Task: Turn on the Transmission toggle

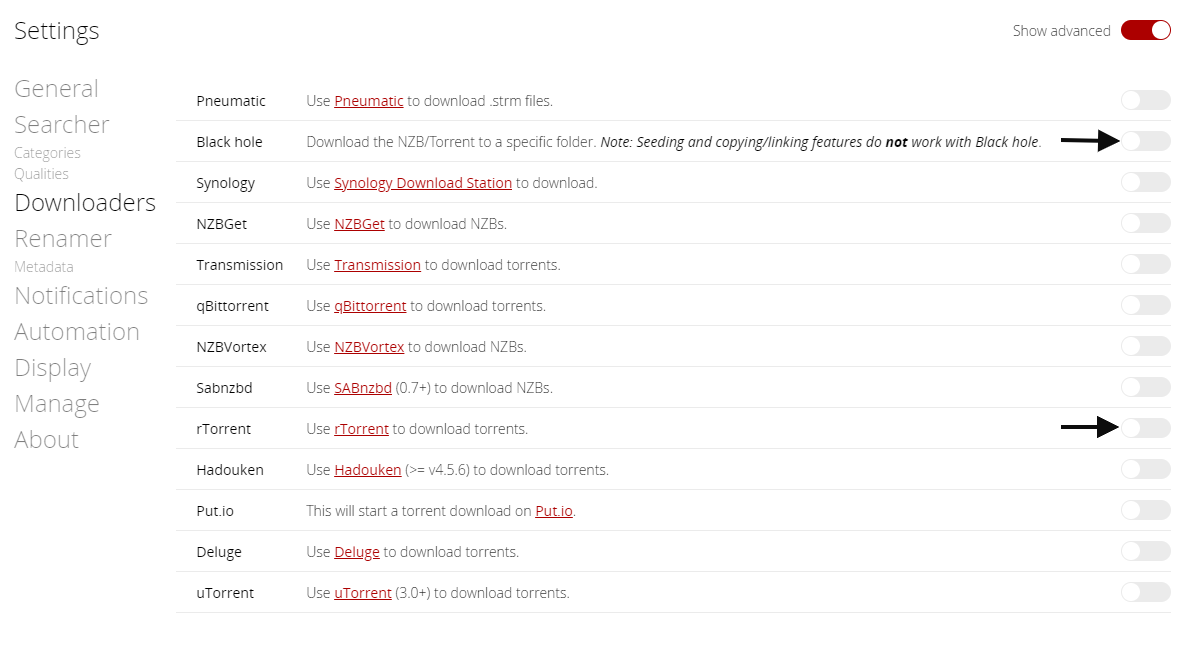Action: click(x=1145, y=264)
